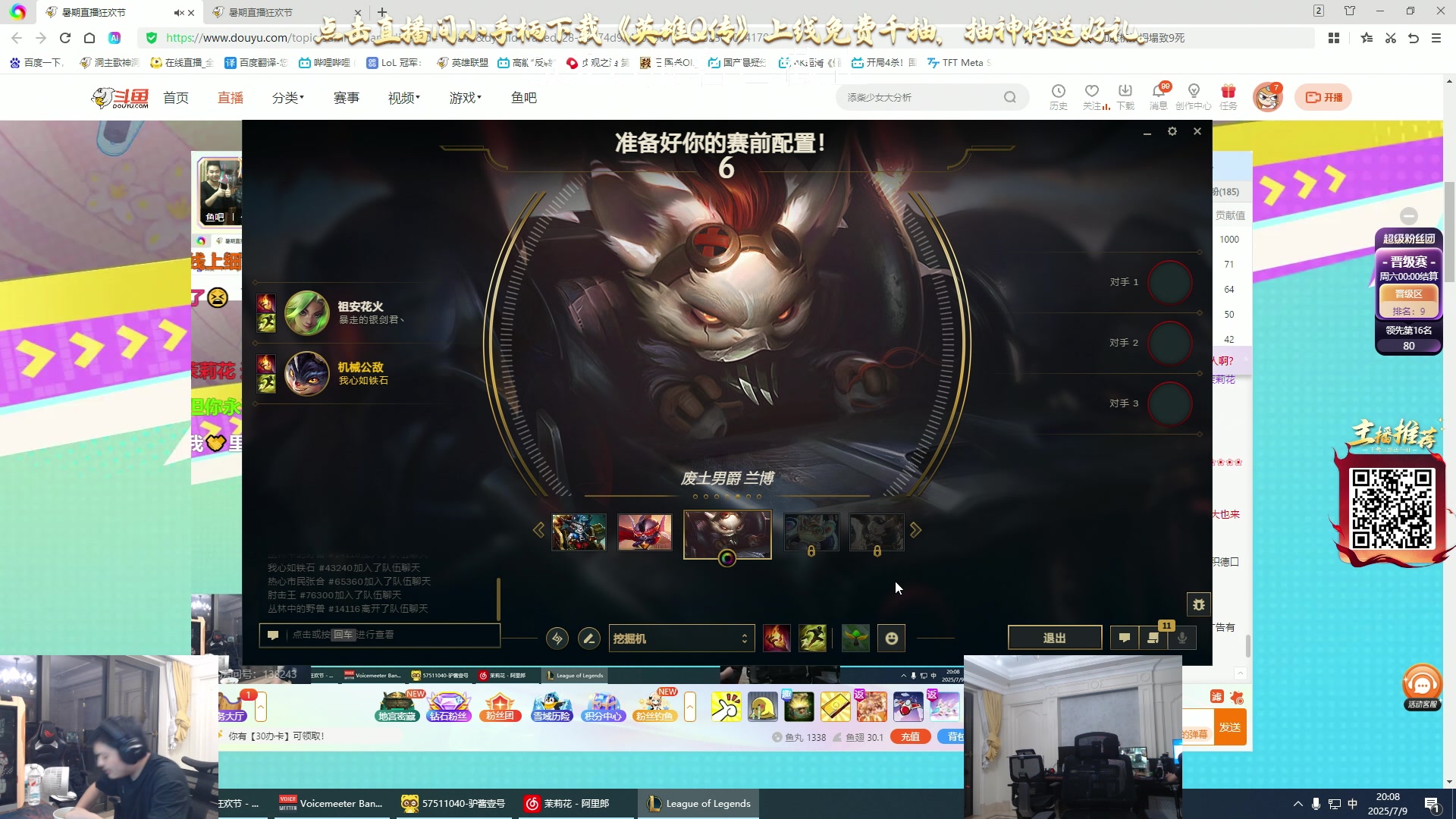Open the missions scroll icon with badge 11
Viewport: 1456px width, 819px height.
coord(1153,638)
